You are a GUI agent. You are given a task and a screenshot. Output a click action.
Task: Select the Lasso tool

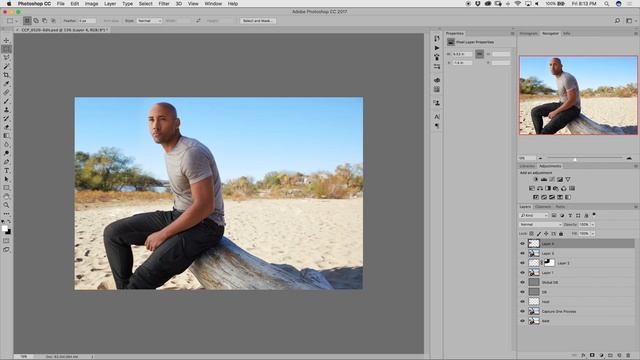pos(6,58)
